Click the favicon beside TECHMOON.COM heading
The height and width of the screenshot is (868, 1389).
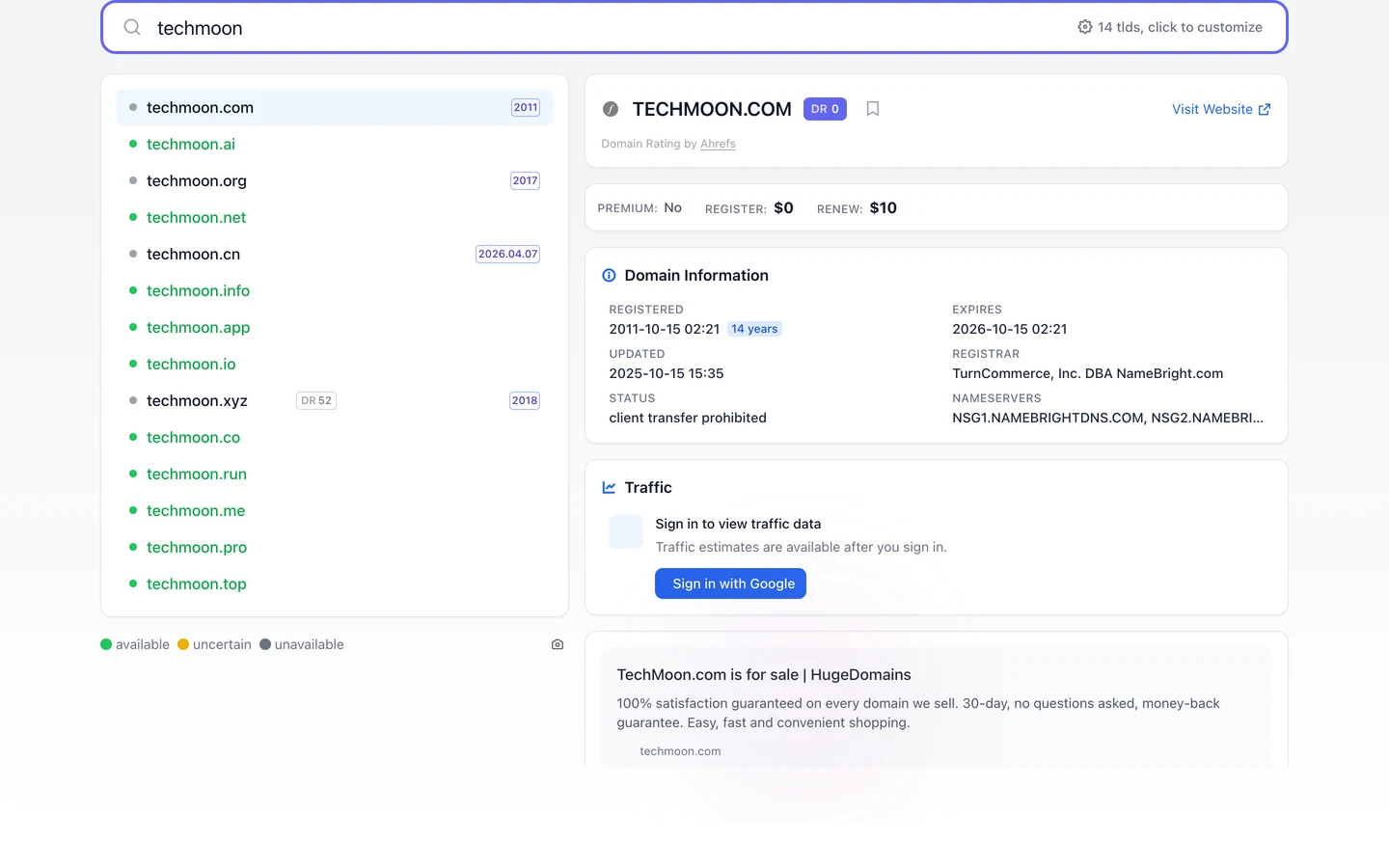coord(611,109)
